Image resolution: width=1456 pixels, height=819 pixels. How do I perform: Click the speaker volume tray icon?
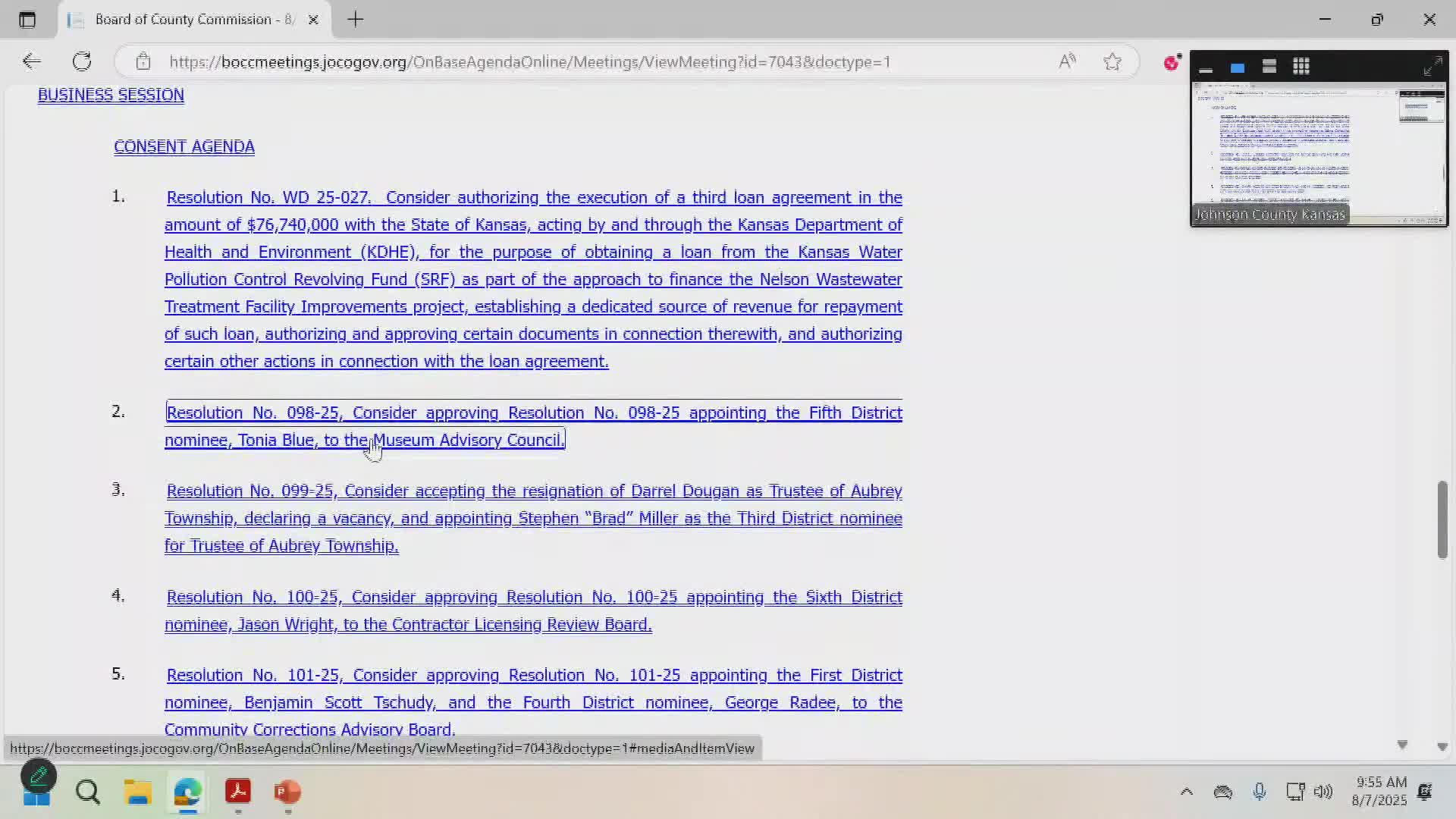coord(1323,792)
